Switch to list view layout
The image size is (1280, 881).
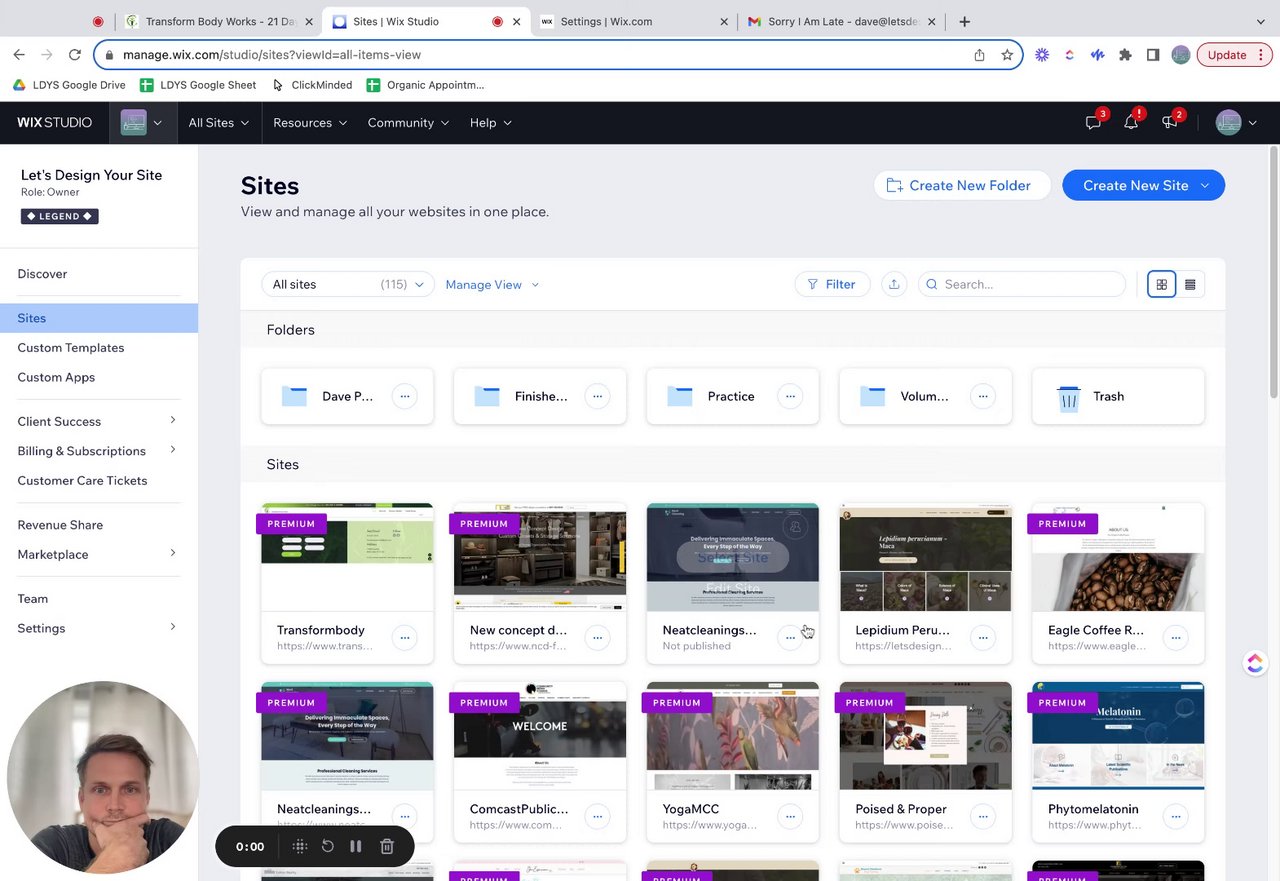[1190, 285]
